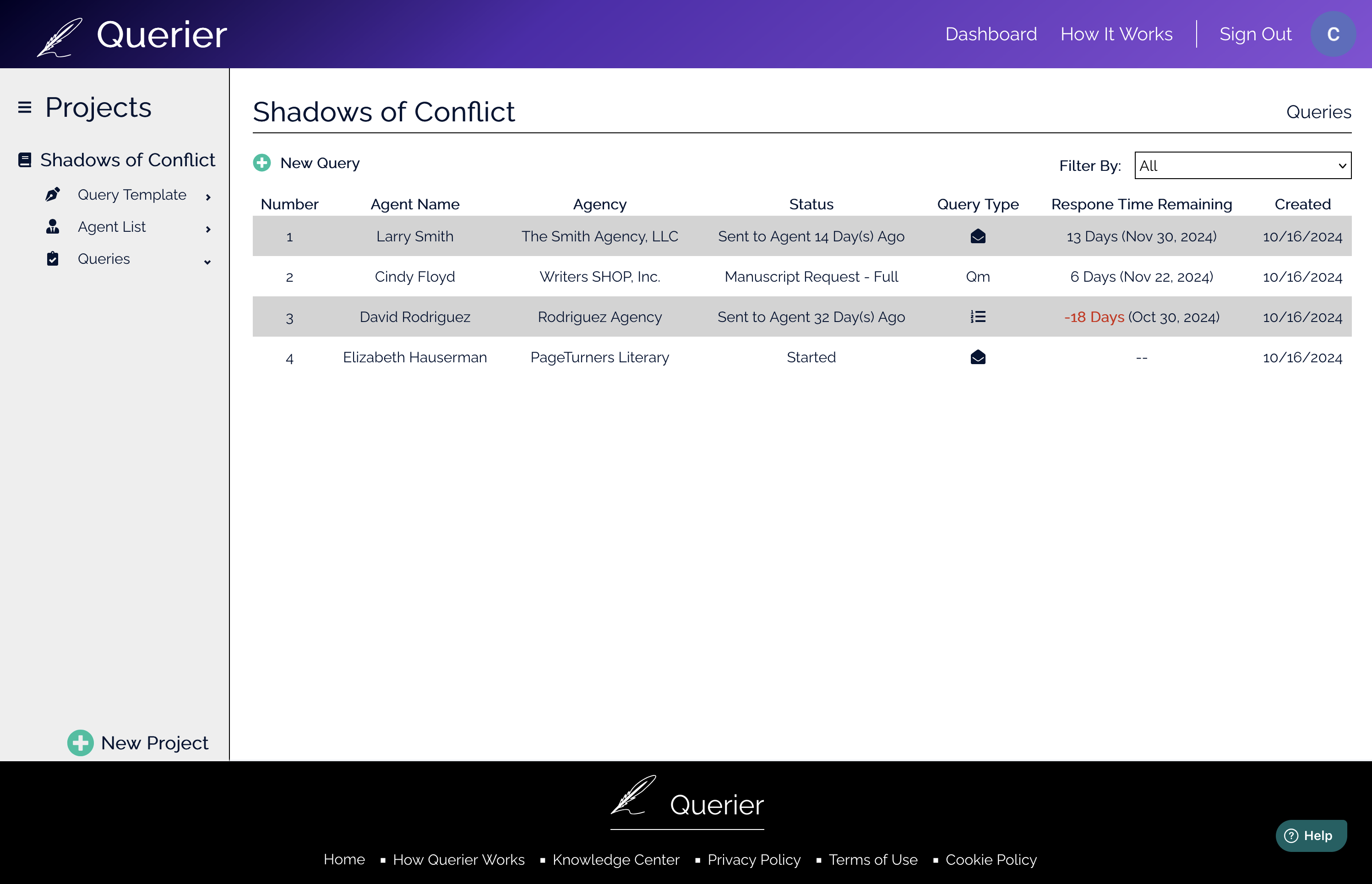1372x884 pixels.
Task: Click the green plus New Project icon
Action: coord(80,743)
